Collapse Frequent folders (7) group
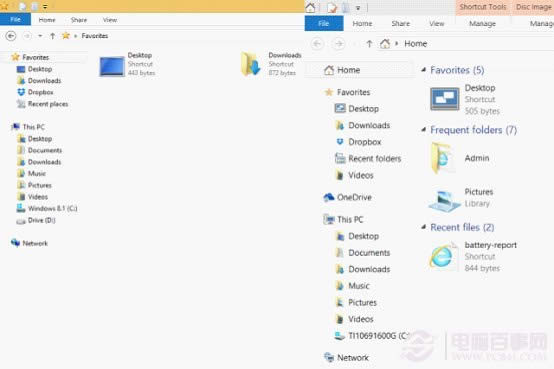554x369 pixels. (424, 130)
